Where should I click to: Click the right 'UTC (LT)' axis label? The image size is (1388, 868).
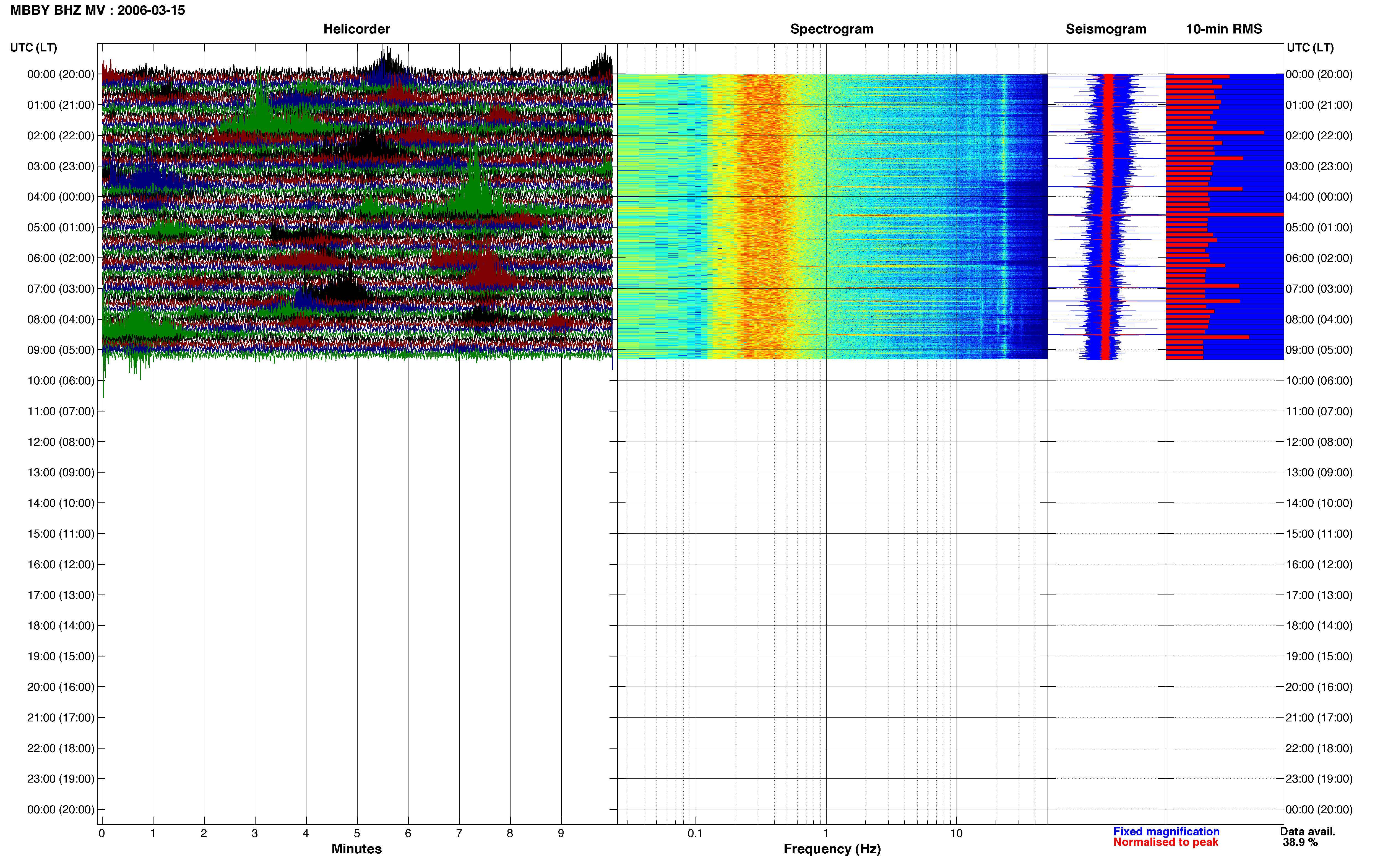(1310, 48)
